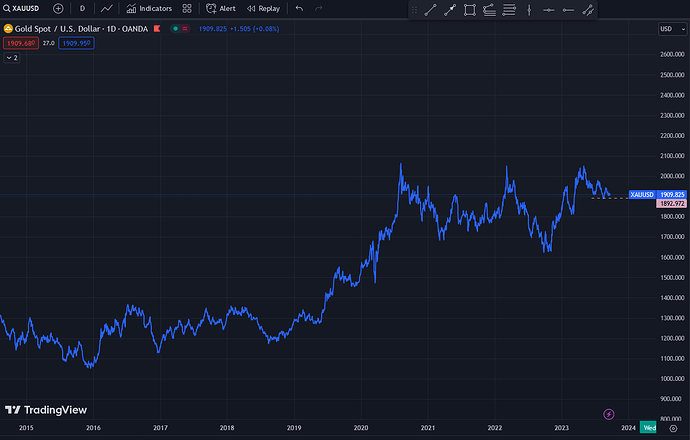Open the Indicators dialog
690x440 pixels.
click(149, 8)
